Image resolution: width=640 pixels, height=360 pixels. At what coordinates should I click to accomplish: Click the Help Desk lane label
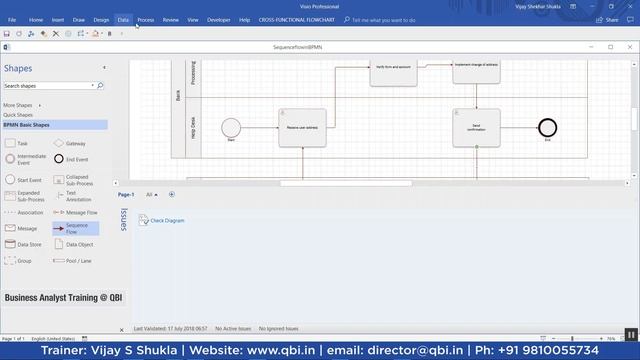[193, 128]
